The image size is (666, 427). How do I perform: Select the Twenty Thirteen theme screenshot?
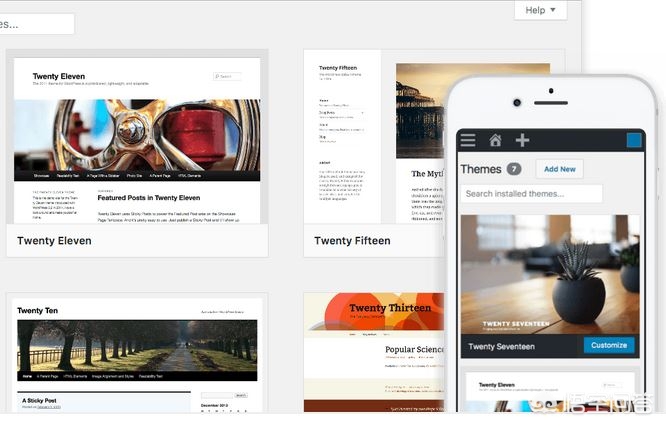coord(374,353)
